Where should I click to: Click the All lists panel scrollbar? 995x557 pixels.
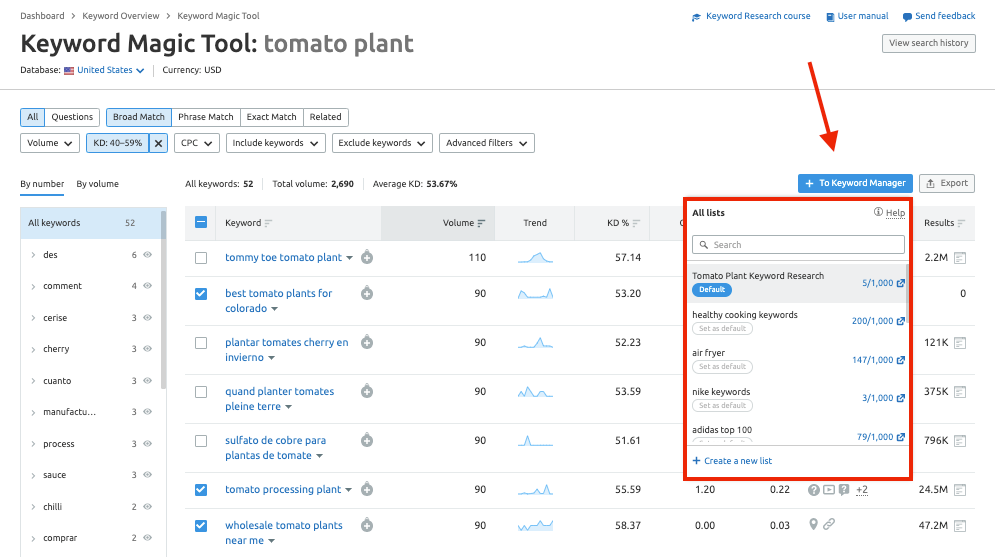[907, 294]
